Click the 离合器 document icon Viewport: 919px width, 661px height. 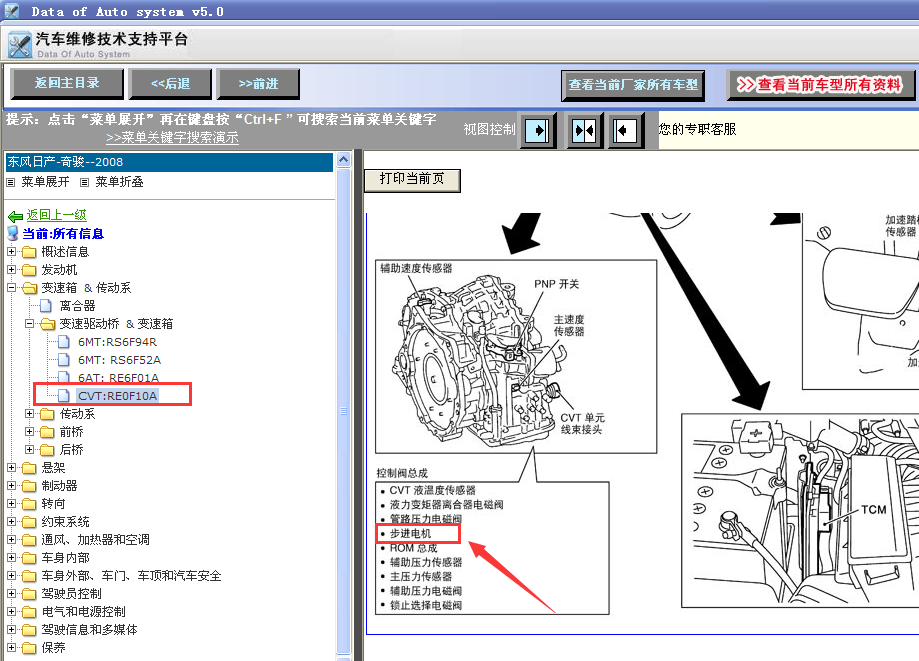[46, 306]
